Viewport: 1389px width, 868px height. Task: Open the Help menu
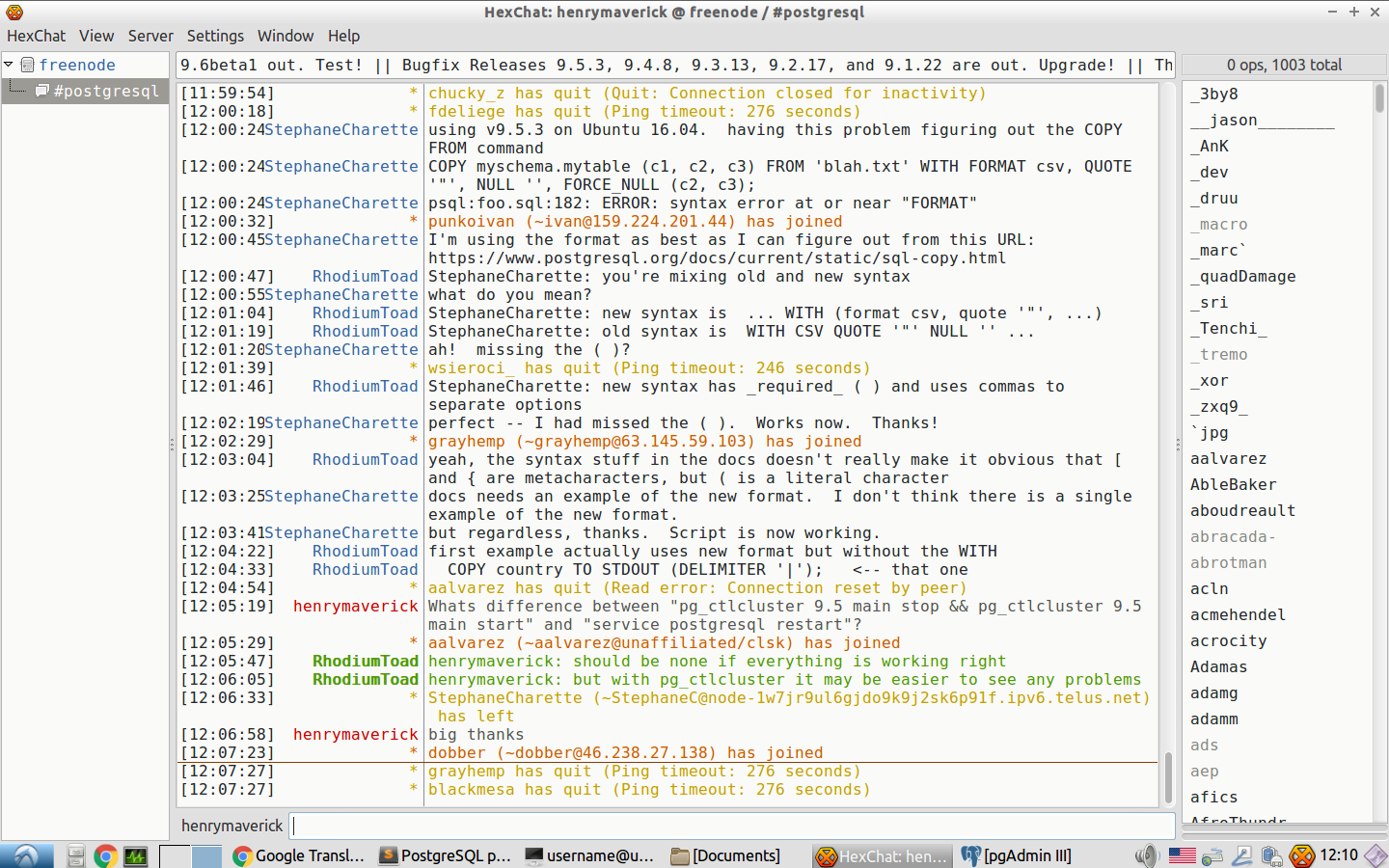pos(343,36)
